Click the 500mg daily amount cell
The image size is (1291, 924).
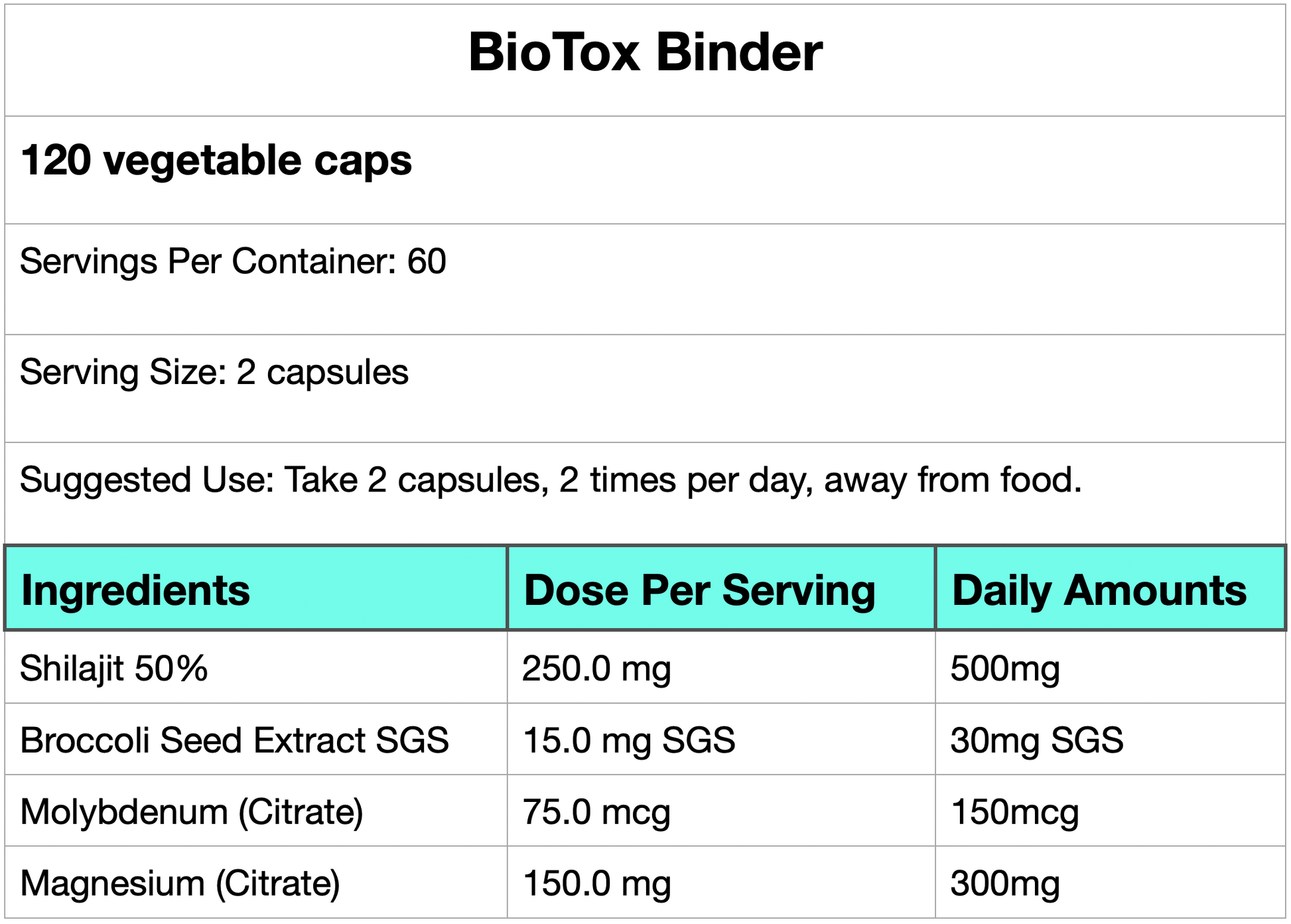point(1004,669)
